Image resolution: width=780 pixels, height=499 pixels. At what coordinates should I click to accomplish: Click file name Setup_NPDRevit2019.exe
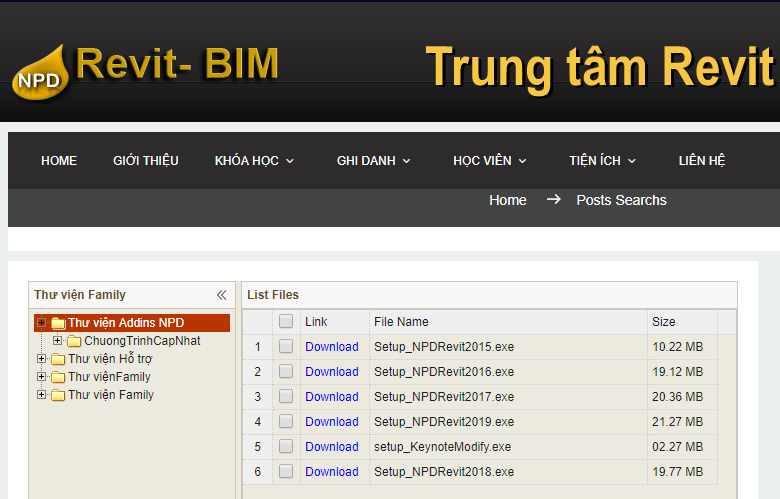click(x=444, y=421)
